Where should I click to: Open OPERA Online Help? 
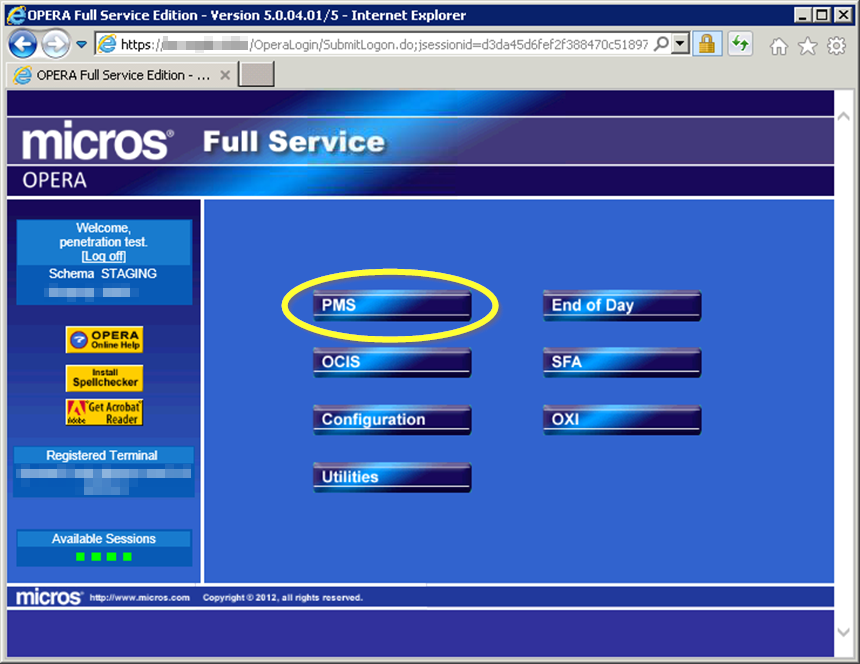click(x=104, y=340)
